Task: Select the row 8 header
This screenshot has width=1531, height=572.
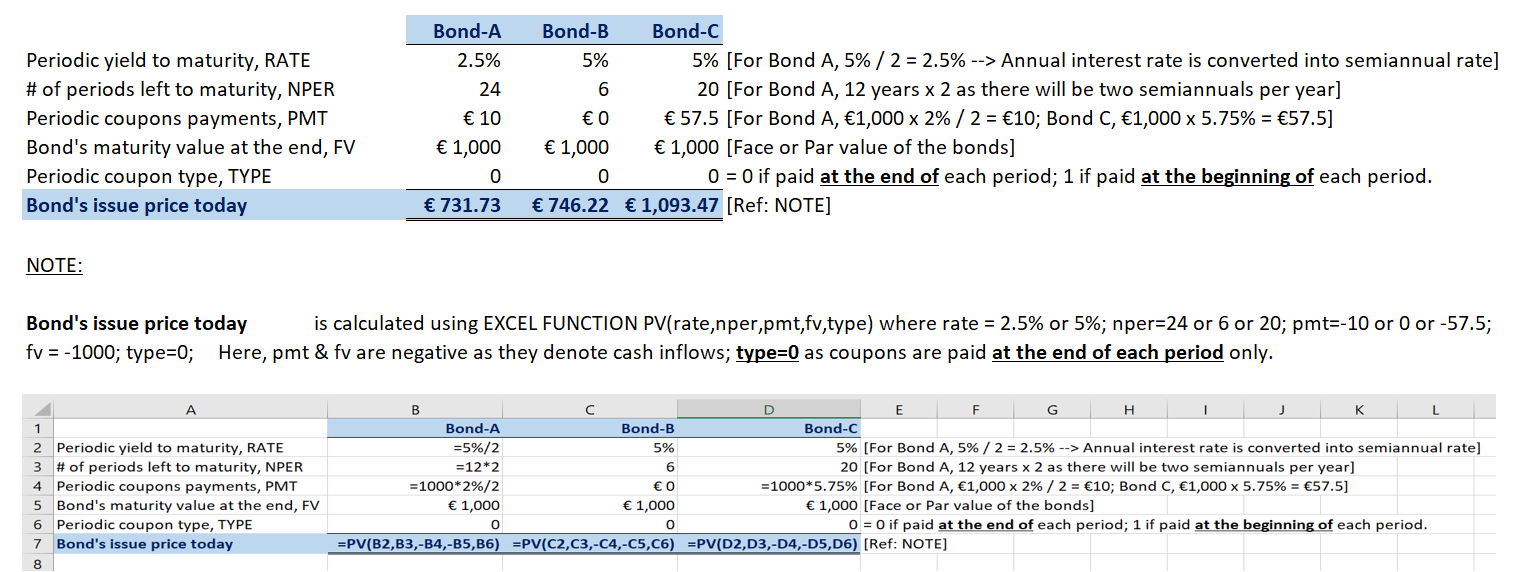Action: pos(38,563)
